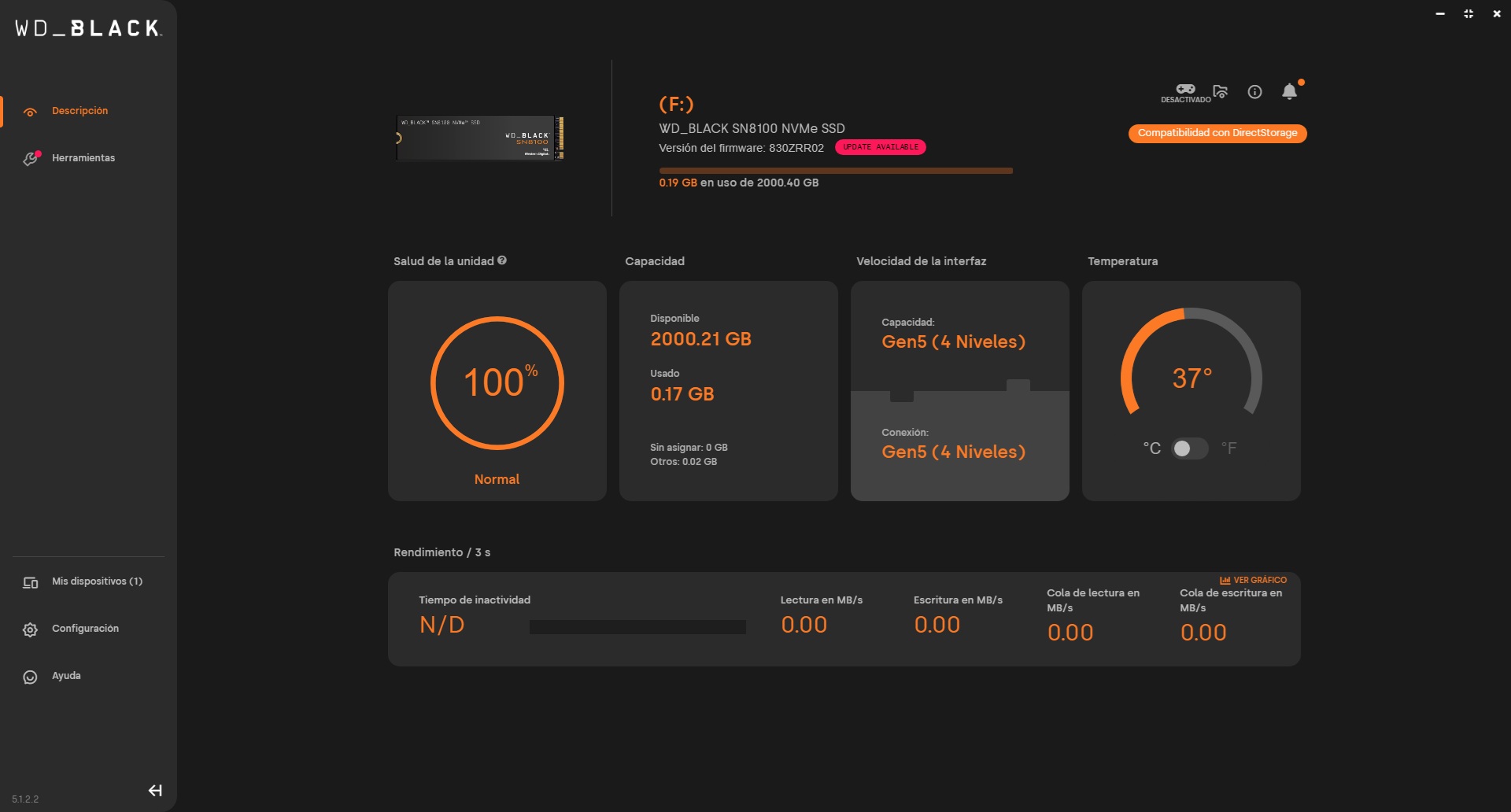Click the game mode controller icon
Screen dimensions: 1511x812
1185,90
